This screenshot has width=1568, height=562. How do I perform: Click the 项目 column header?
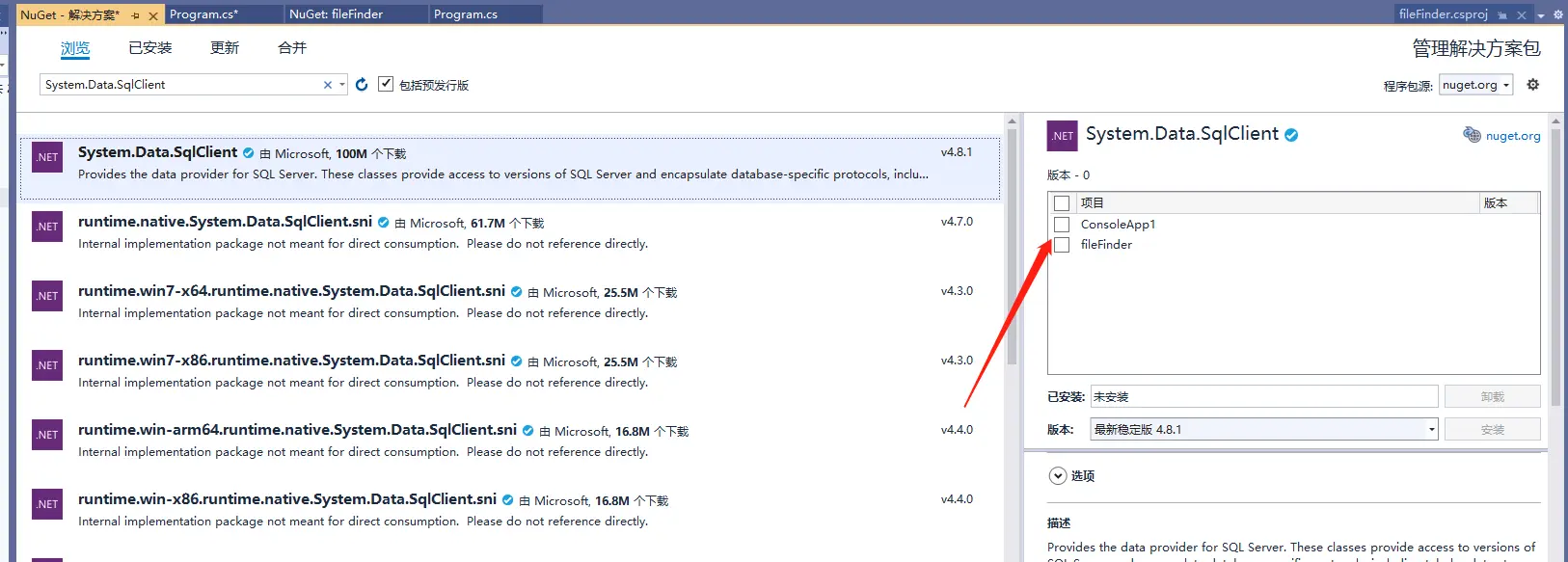1092,203
